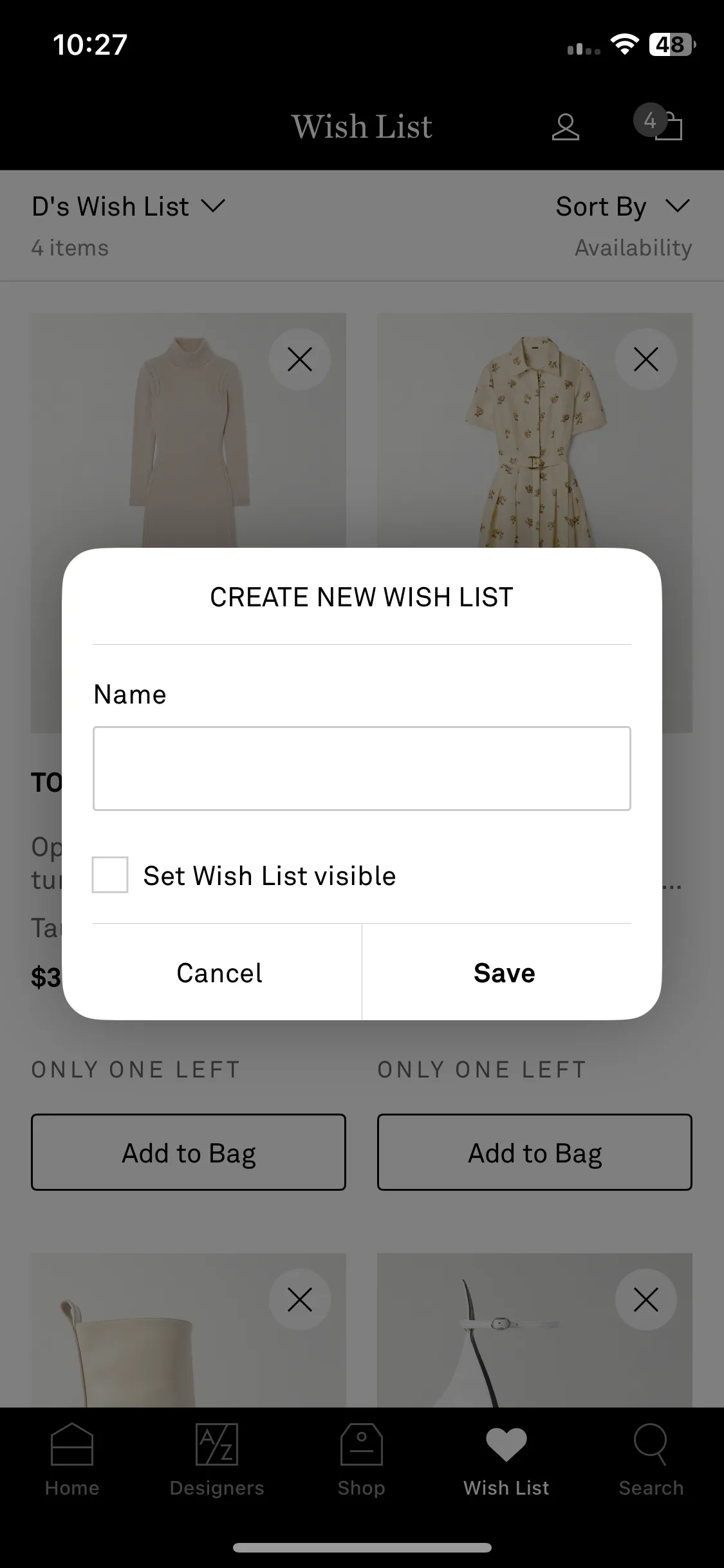This screenshot has width=724, height=1568.
Task: Expand the D's Wish List dropdown
Action: pyautogui.click(x=129, y=207)
